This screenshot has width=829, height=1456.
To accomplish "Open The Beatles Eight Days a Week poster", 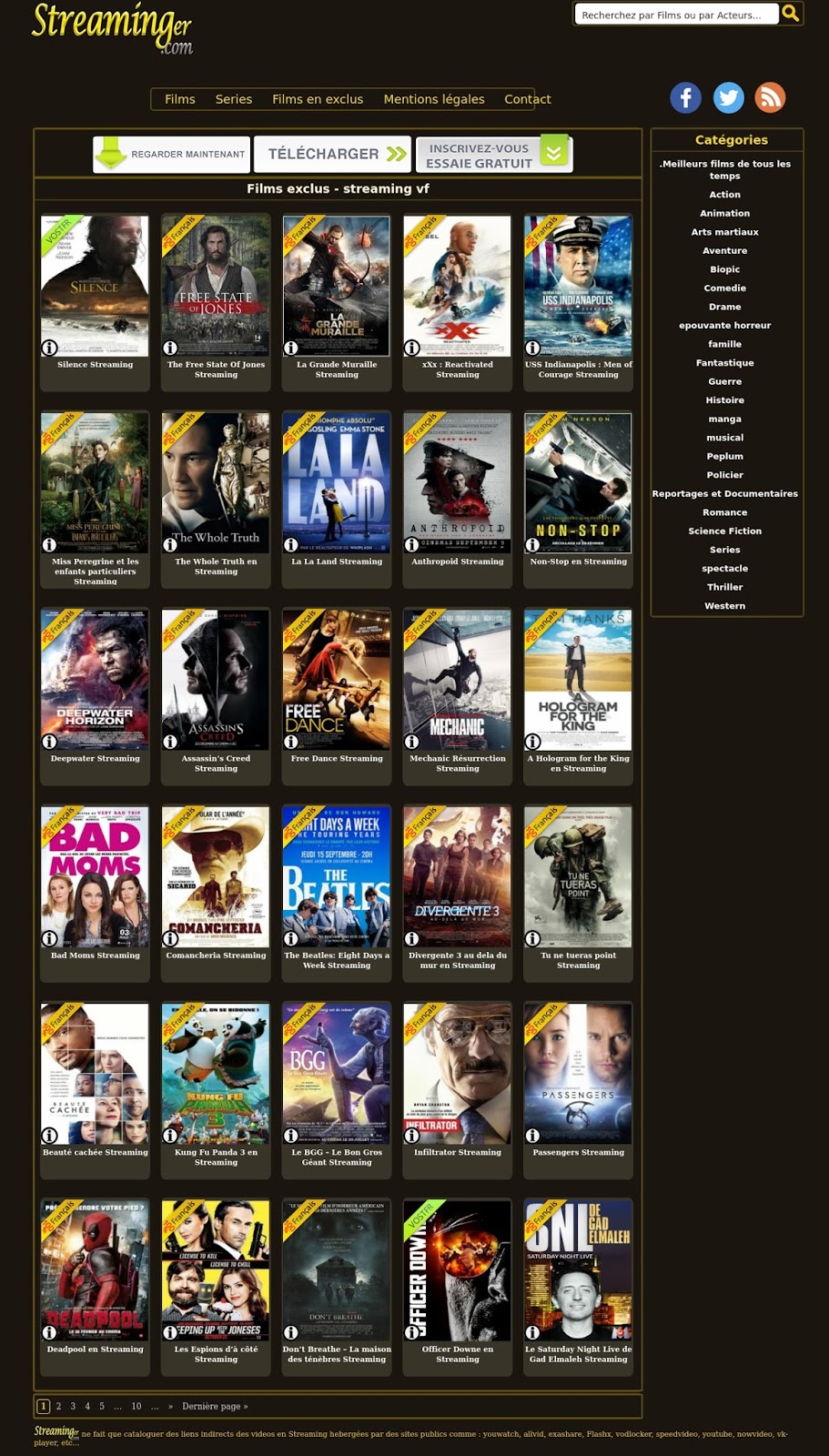I will 337,877.
